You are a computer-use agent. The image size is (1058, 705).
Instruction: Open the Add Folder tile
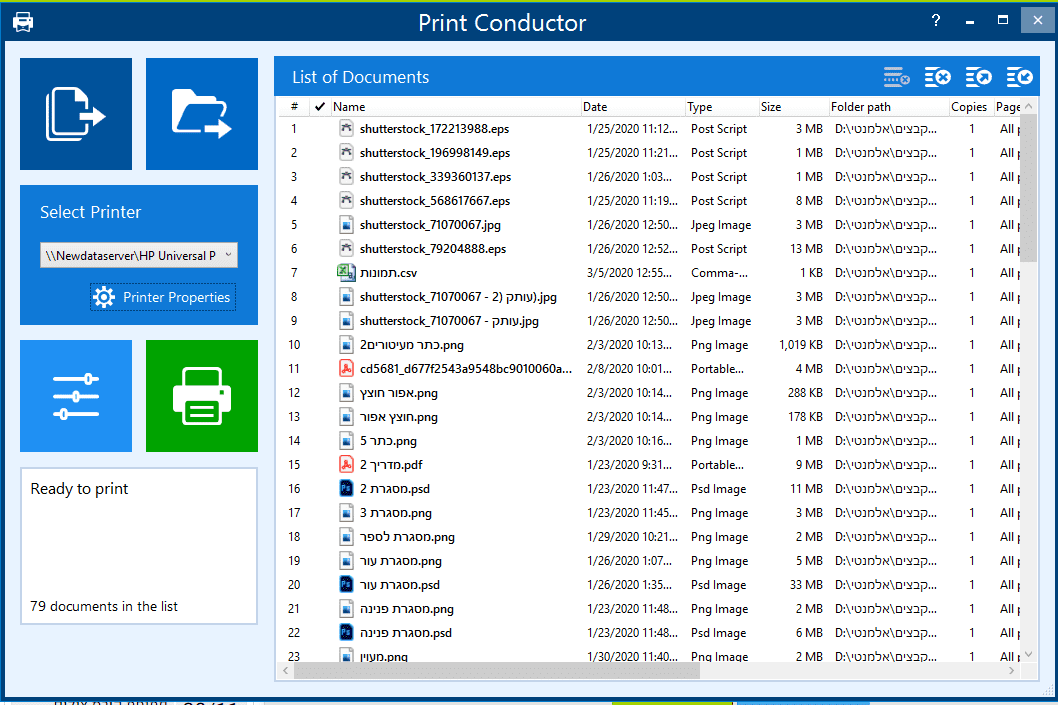coord(201,114)
